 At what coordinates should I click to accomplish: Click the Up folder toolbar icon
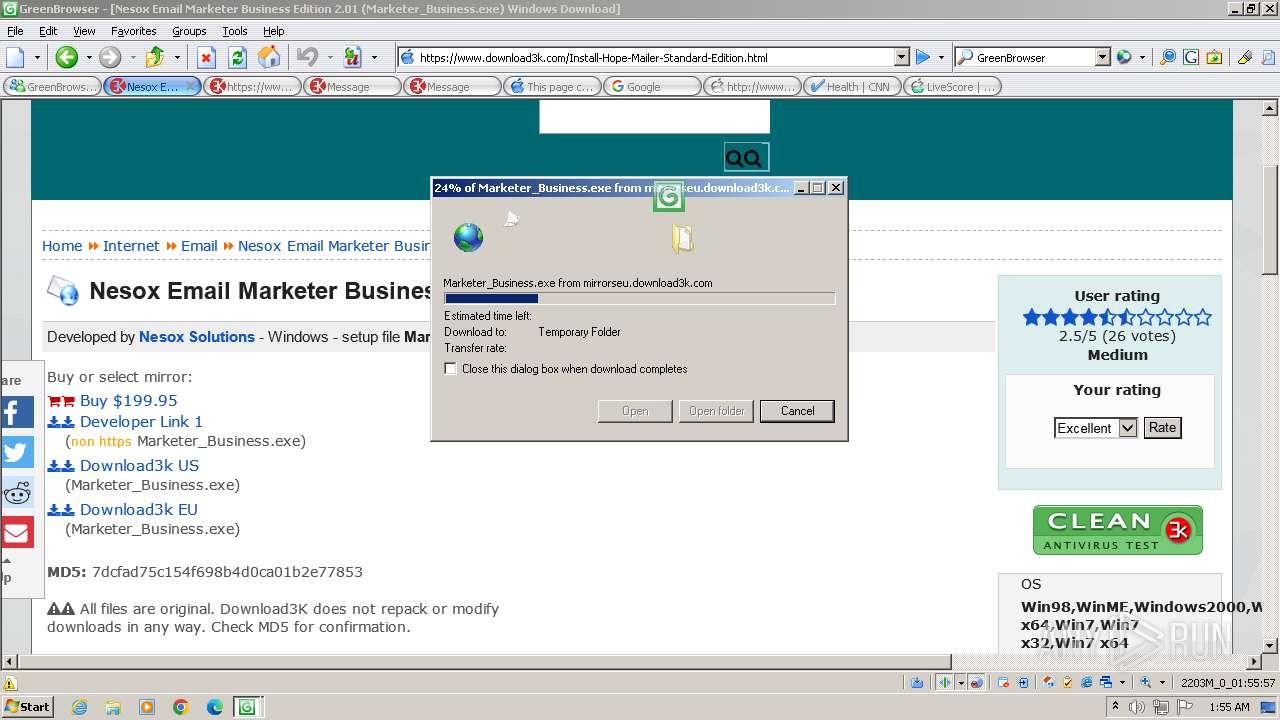[x=155, y=57]
